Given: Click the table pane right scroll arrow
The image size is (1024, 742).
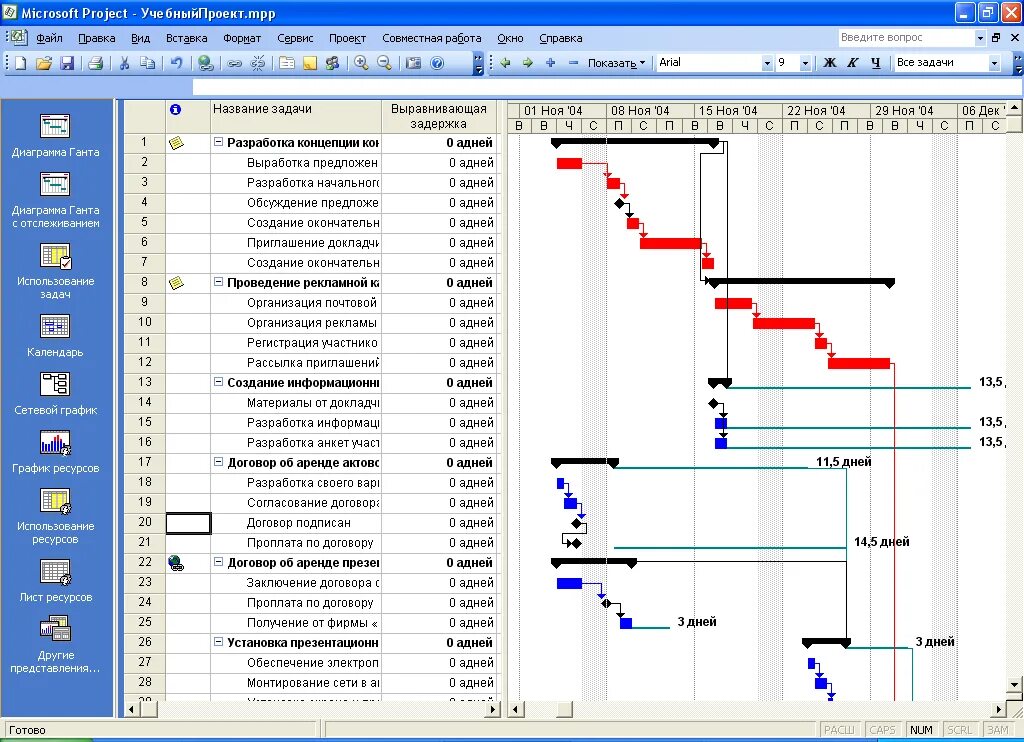Looking at the screenshot, I should click(494, 709).
